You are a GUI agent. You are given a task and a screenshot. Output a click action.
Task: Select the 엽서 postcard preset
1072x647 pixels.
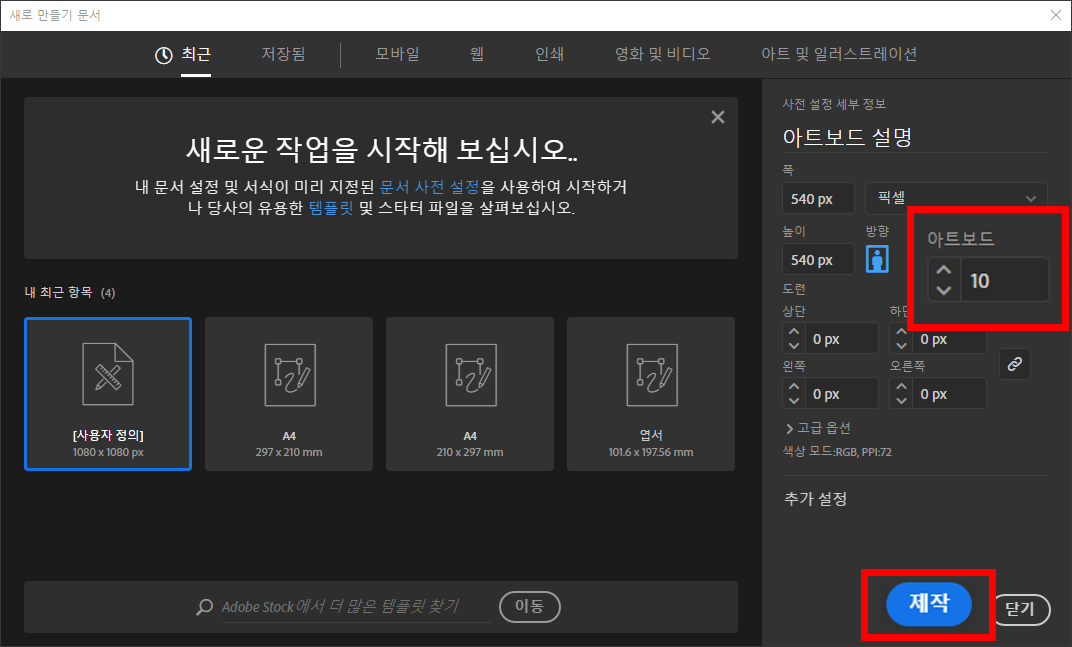pyautogui.click(x=650, y=393)
